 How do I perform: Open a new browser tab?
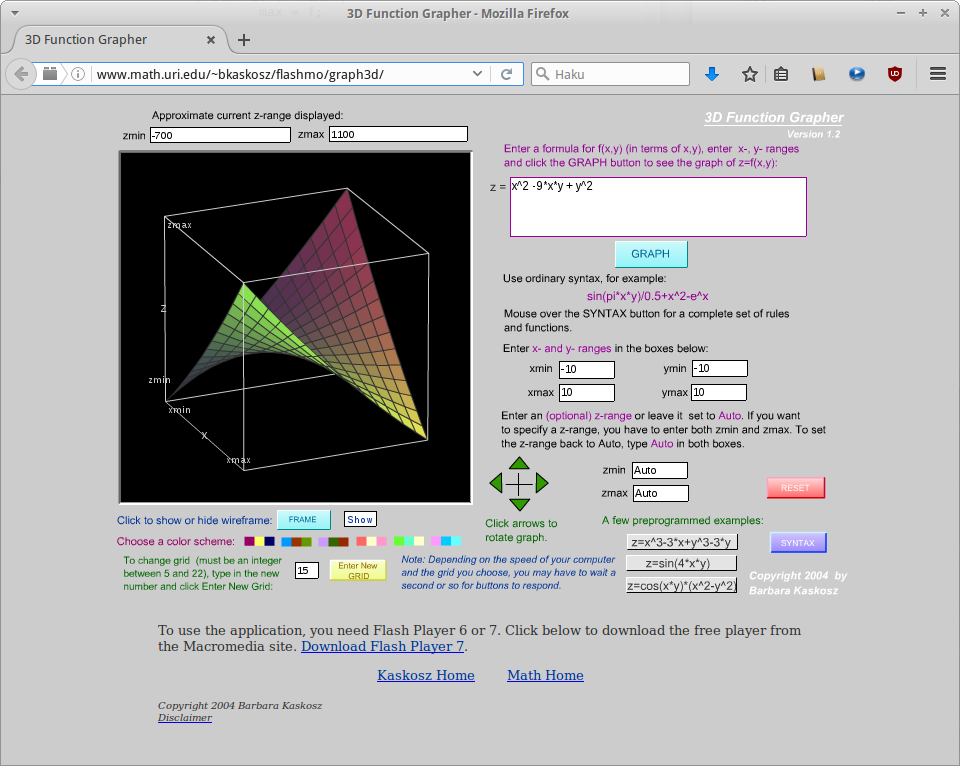coord(244,40)
